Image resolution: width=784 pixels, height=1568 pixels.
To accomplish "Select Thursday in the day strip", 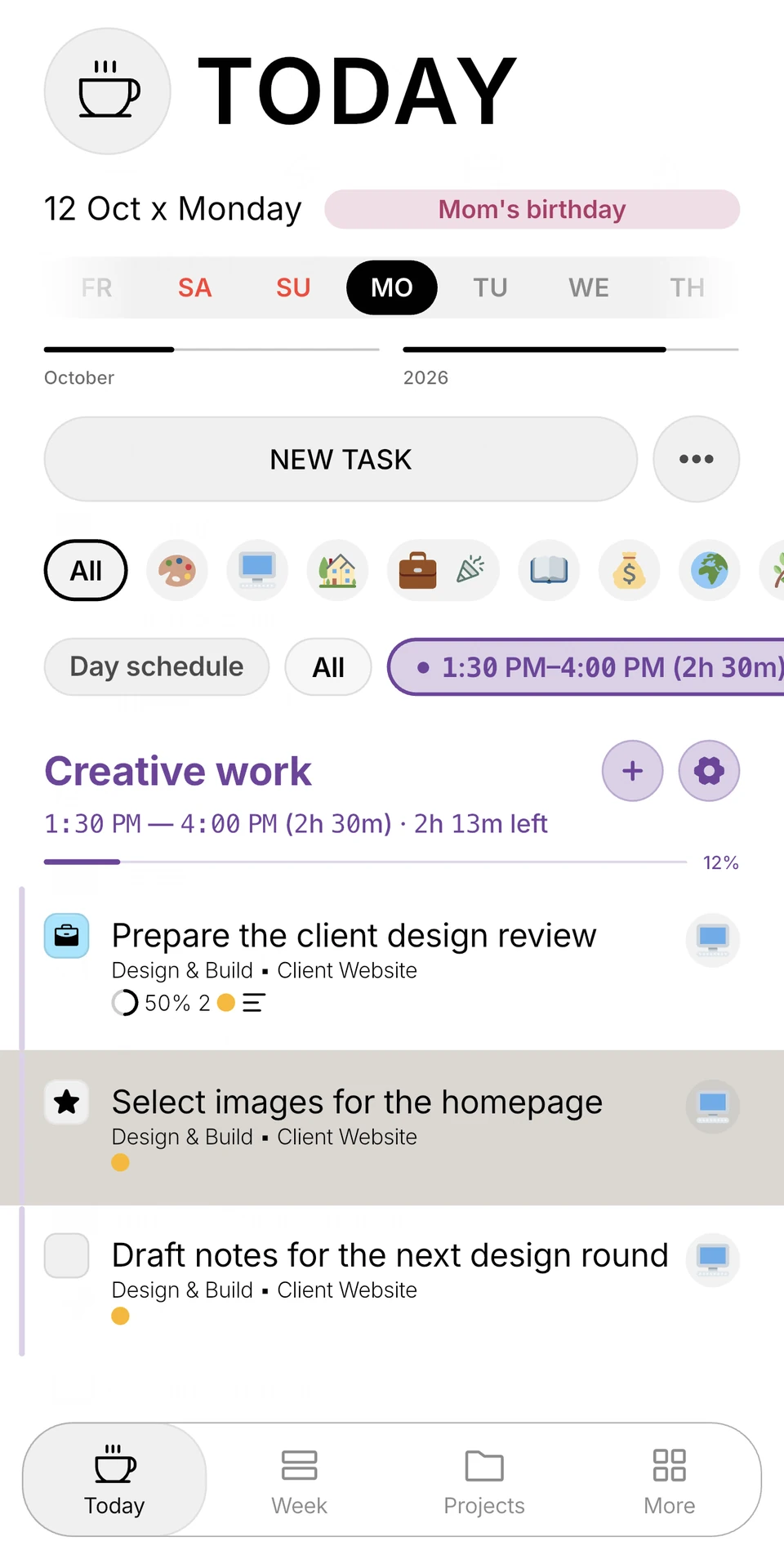I will (688, 287).
